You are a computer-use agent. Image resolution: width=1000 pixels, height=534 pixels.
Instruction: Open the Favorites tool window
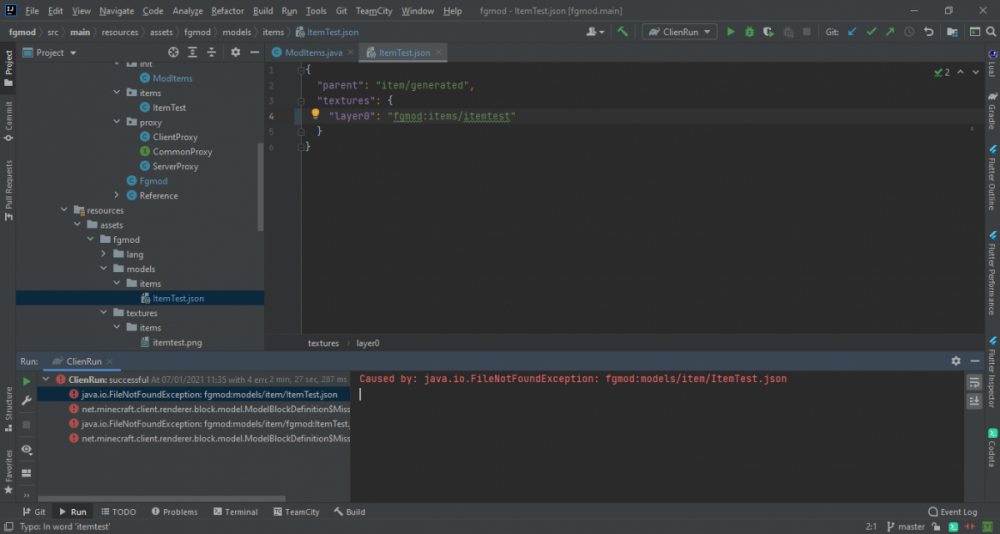click(x=8, y=472)
